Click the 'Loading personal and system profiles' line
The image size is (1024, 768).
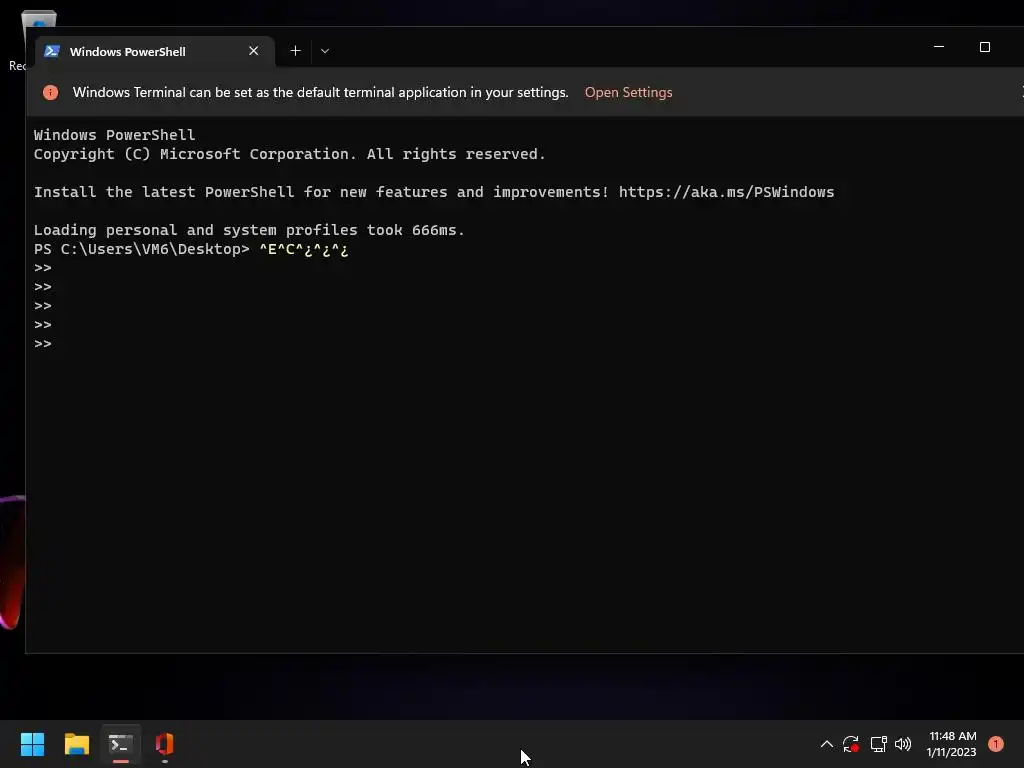pos(249,230)
